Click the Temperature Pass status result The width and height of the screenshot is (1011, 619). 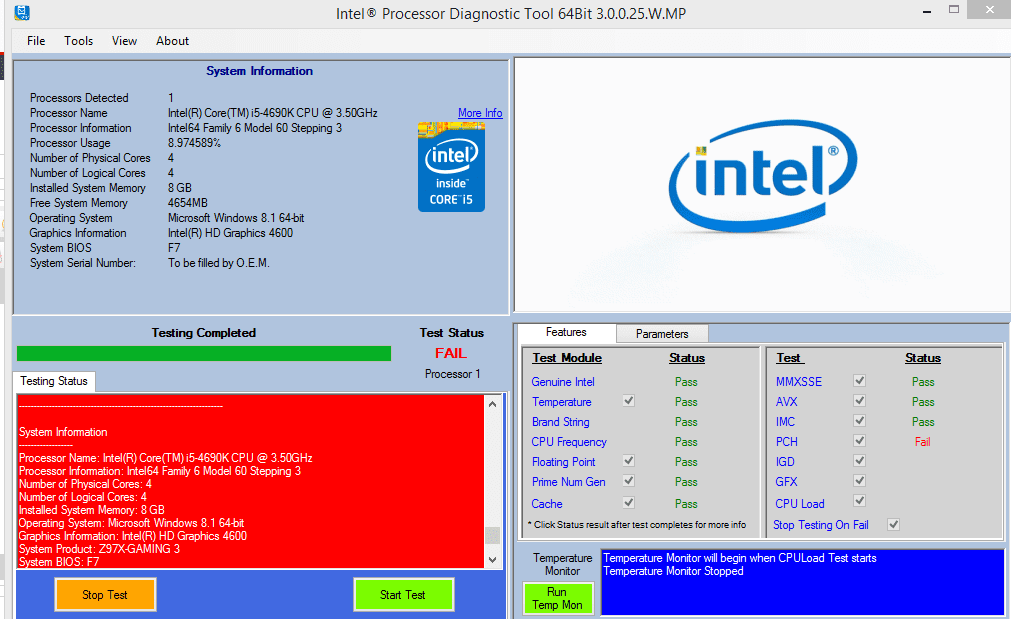[x=686, y=402]
